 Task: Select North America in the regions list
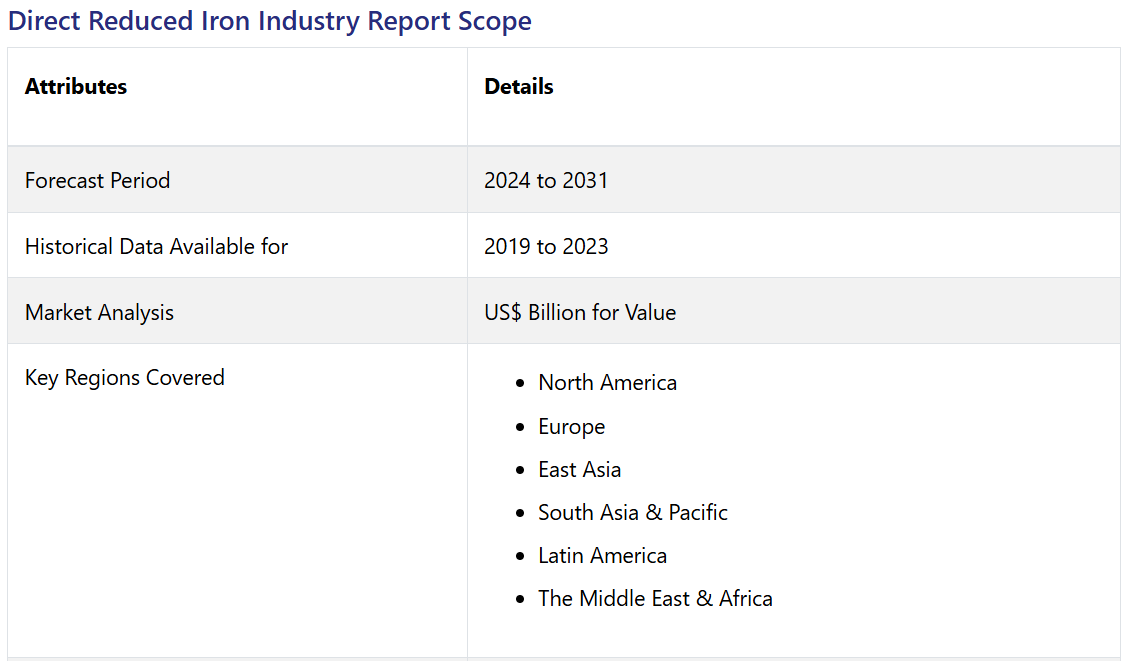(607, 383)
